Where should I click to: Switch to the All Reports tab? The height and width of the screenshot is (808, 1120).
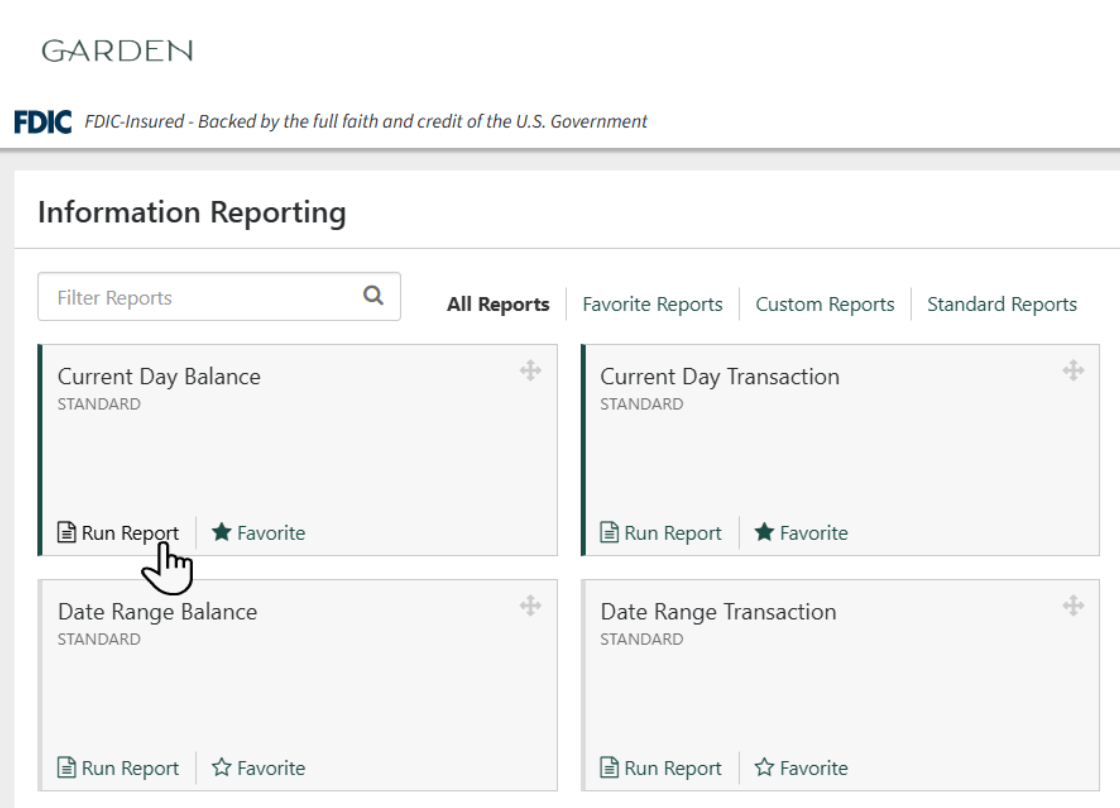498,304
